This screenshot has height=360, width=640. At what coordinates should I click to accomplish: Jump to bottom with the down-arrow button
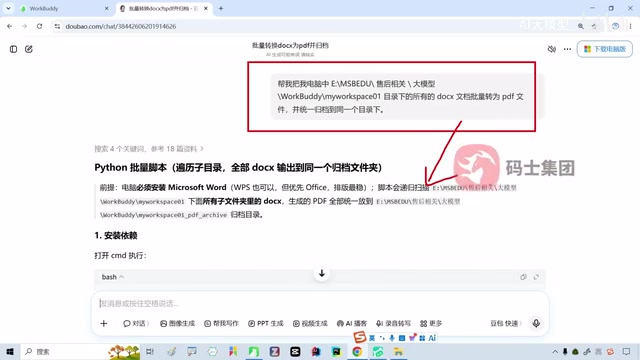pos(322,273)
